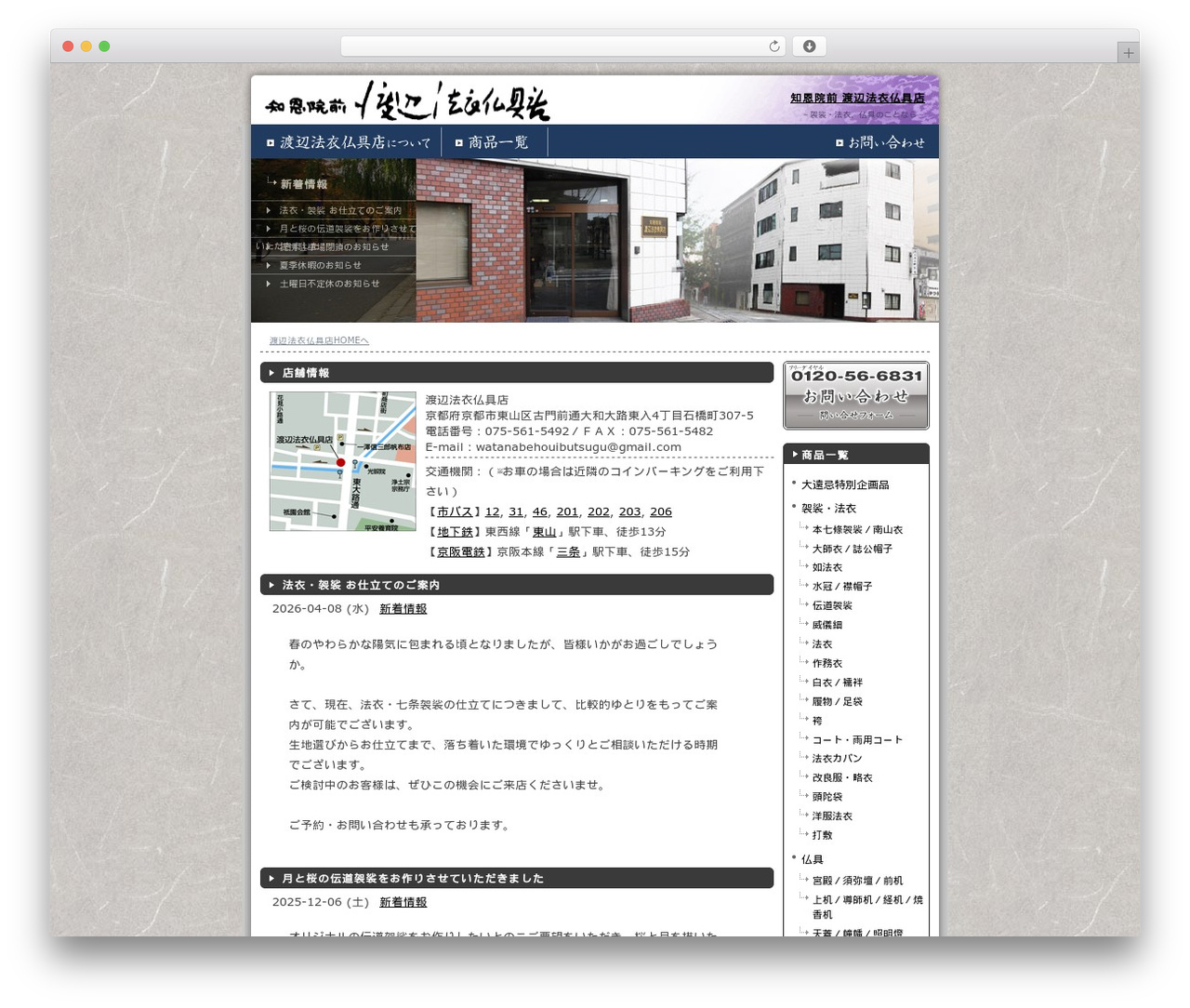
Task: Open 法衣カバン in the sidebar
Action: (837, 759)
